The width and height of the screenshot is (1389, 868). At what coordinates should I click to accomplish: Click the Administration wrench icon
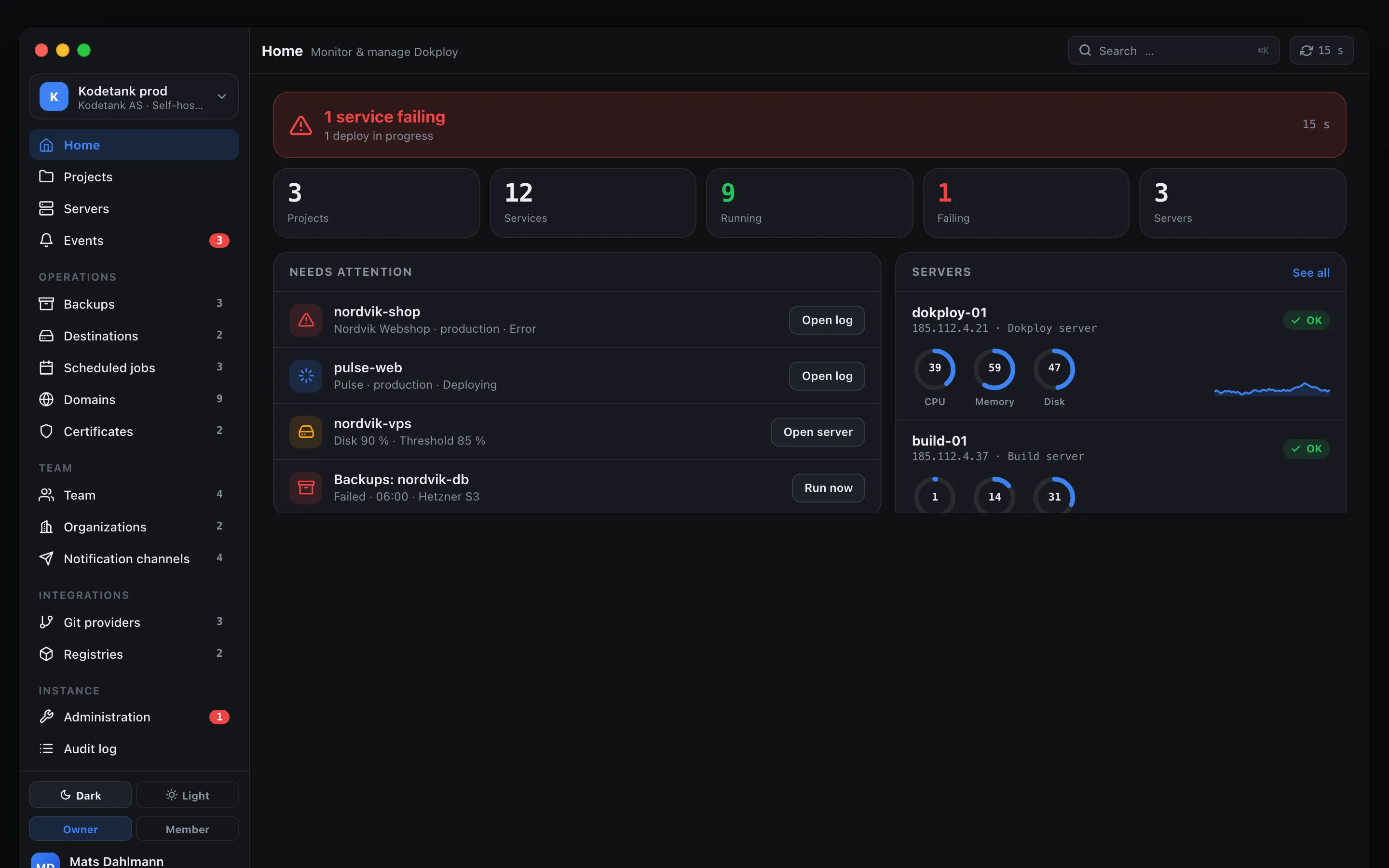pos(46,717)
